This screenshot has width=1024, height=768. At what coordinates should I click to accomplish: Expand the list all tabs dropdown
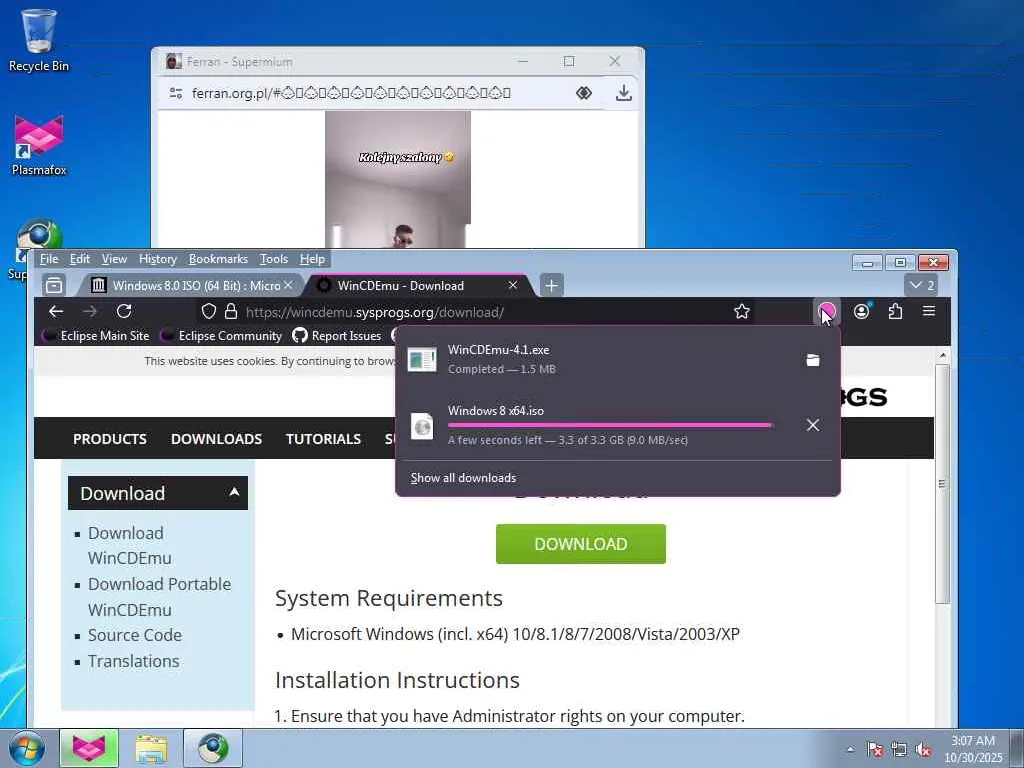pyautogui.click(x=922, y=285)
